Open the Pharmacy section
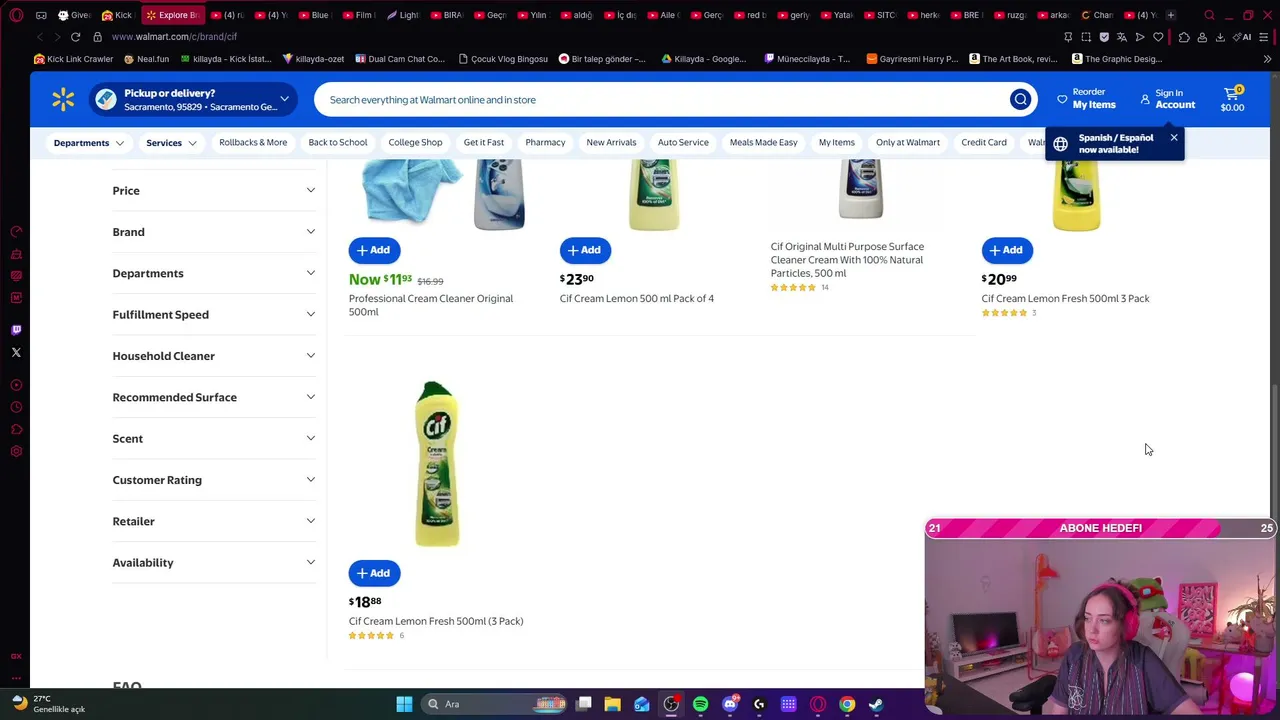 click(x=545, y=142)
